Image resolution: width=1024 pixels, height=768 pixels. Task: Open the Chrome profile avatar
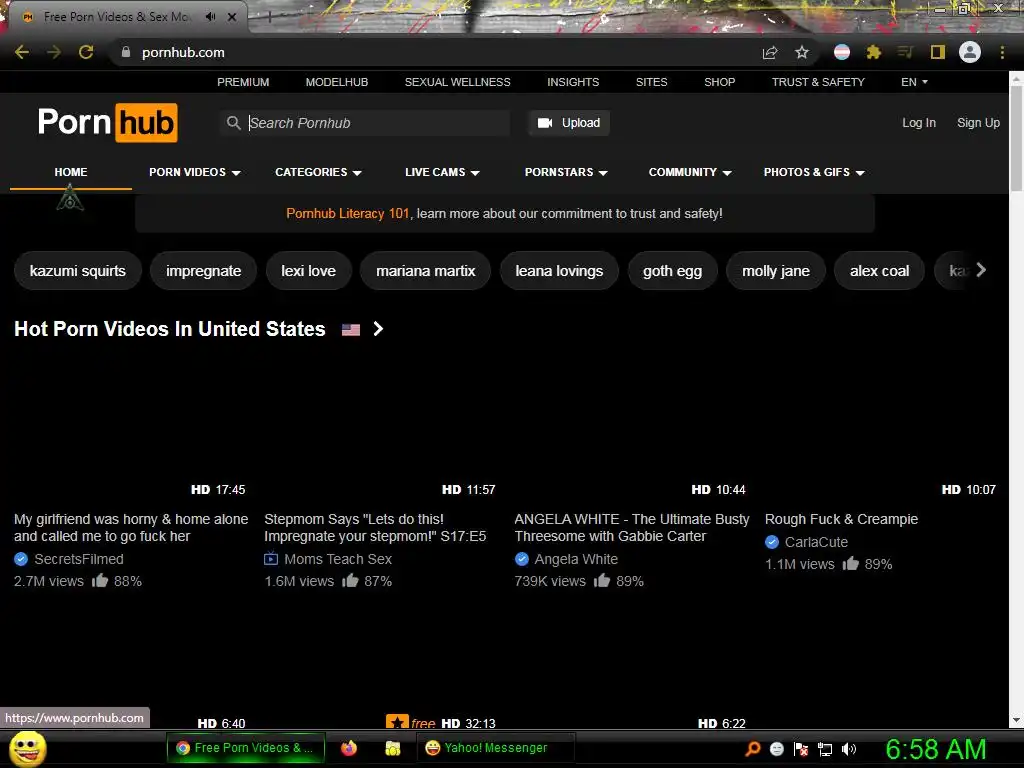[970, 52]
